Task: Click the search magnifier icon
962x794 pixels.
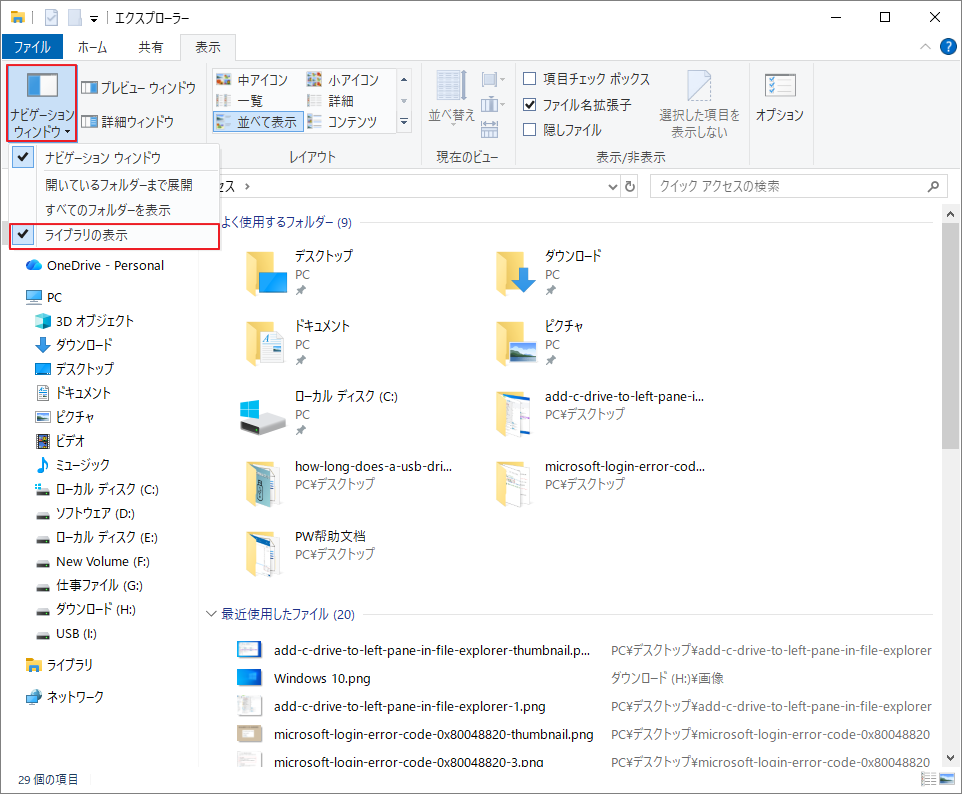Action: point(933,187)
